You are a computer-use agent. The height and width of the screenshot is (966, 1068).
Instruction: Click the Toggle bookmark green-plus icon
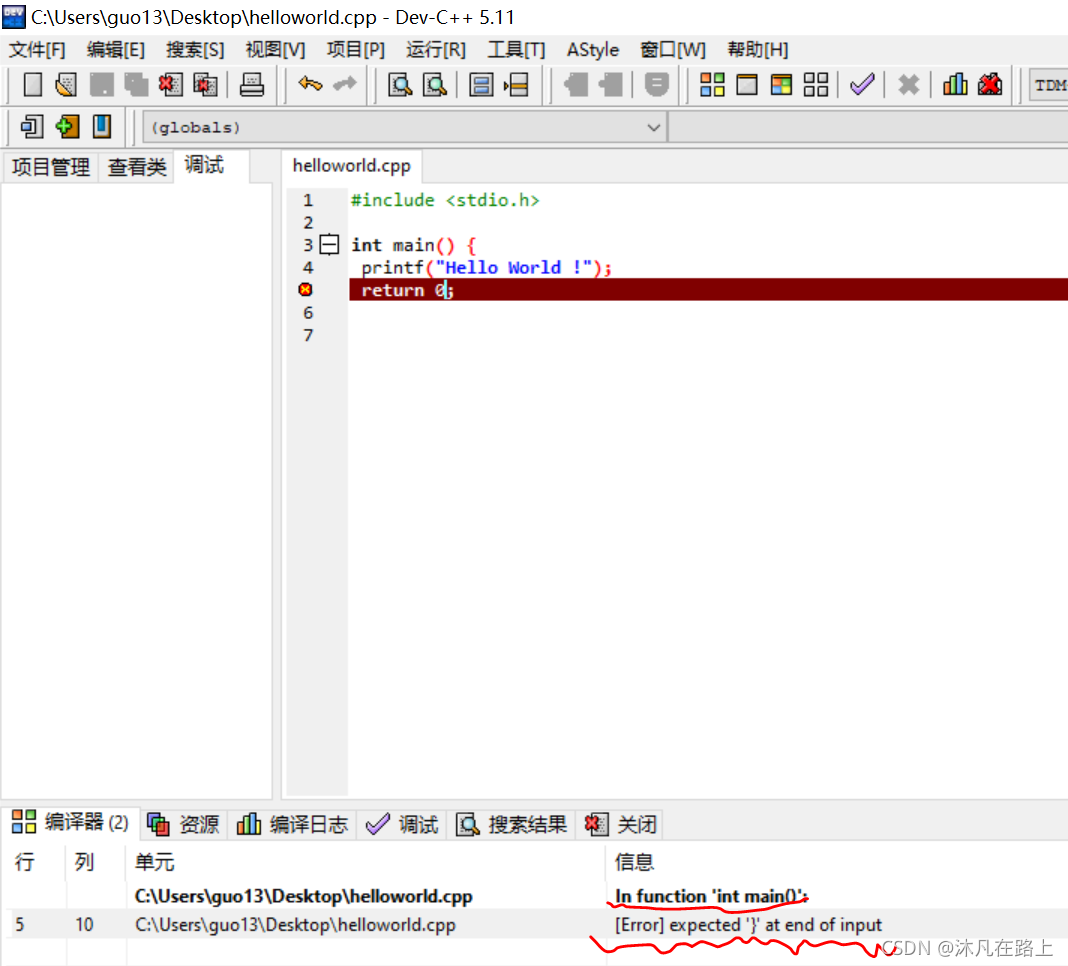(x=67, y=126)
